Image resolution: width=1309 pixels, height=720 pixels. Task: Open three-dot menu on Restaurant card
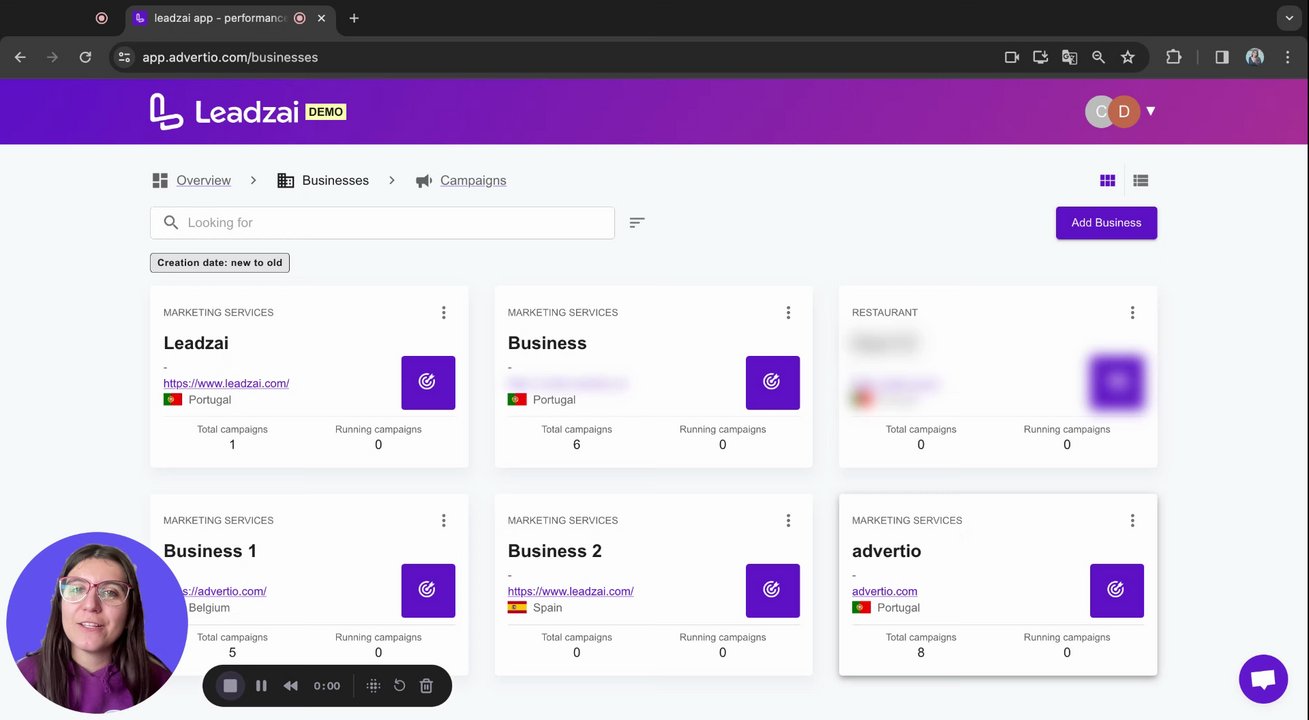point(1132,313)
